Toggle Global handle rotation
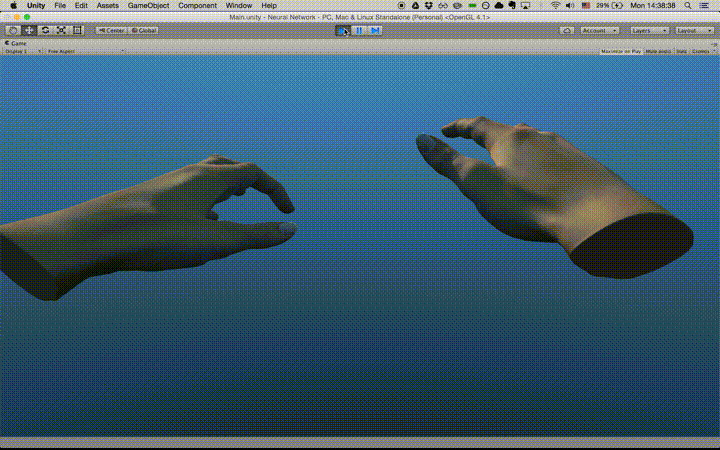Screen dimensions: 720x450 144,31
